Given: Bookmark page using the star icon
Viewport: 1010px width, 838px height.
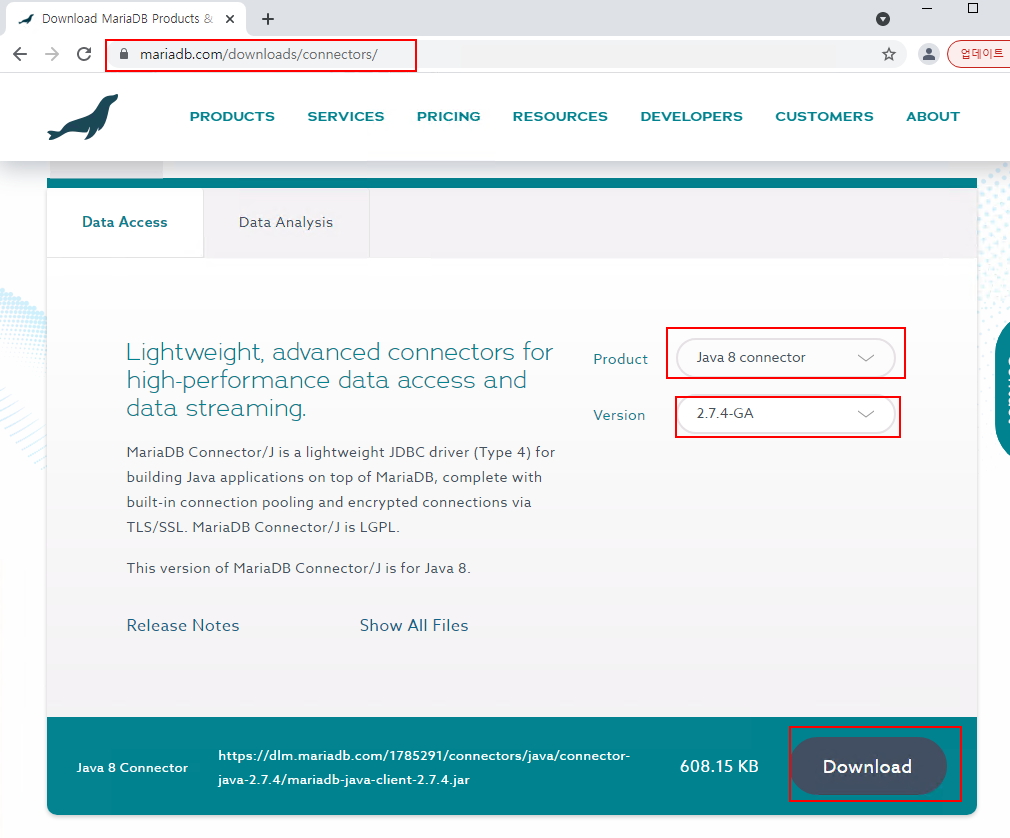Looking at the screenshot, I should pyautogui.click(x=888, y=54).
